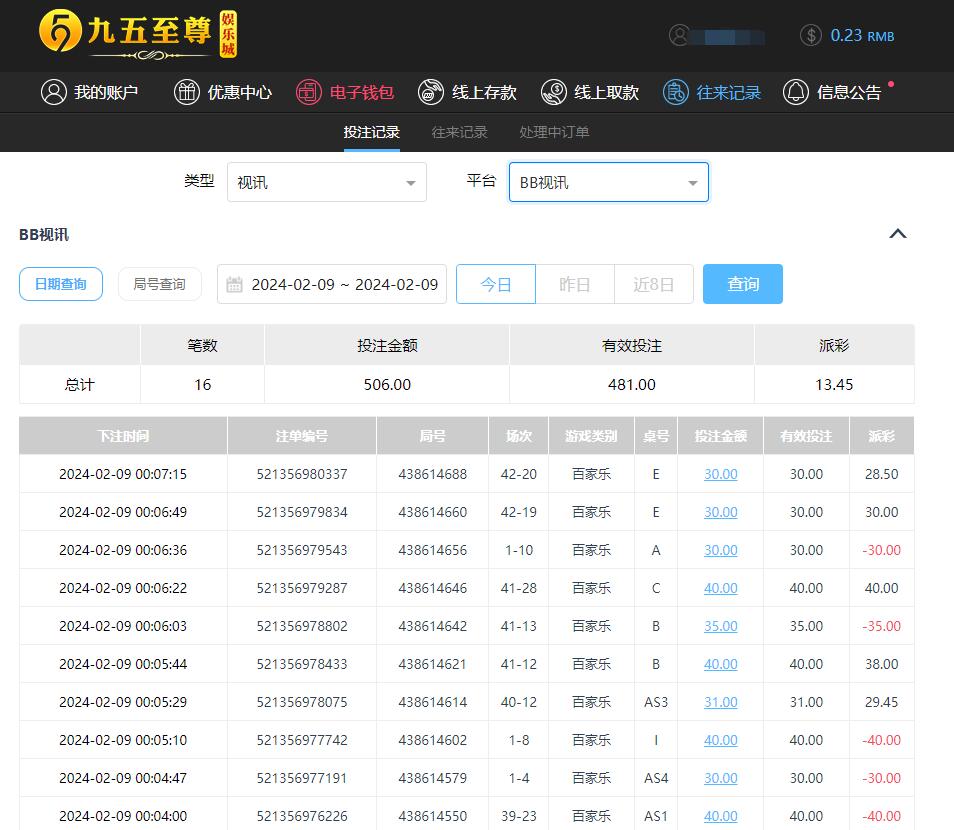Collapse the BB视讯 section chevron

point(898,234)
